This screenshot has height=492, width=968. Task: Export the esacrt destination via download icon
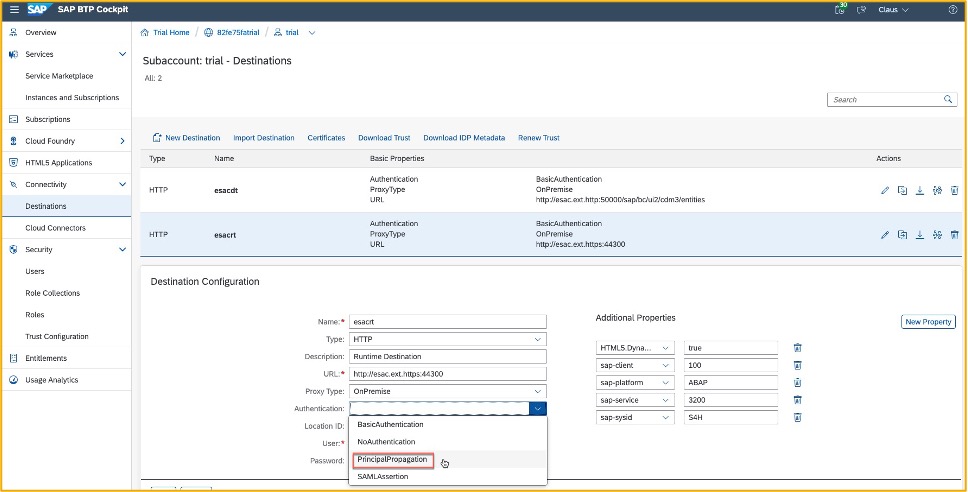pyautogui.click(x=919, y=234)
